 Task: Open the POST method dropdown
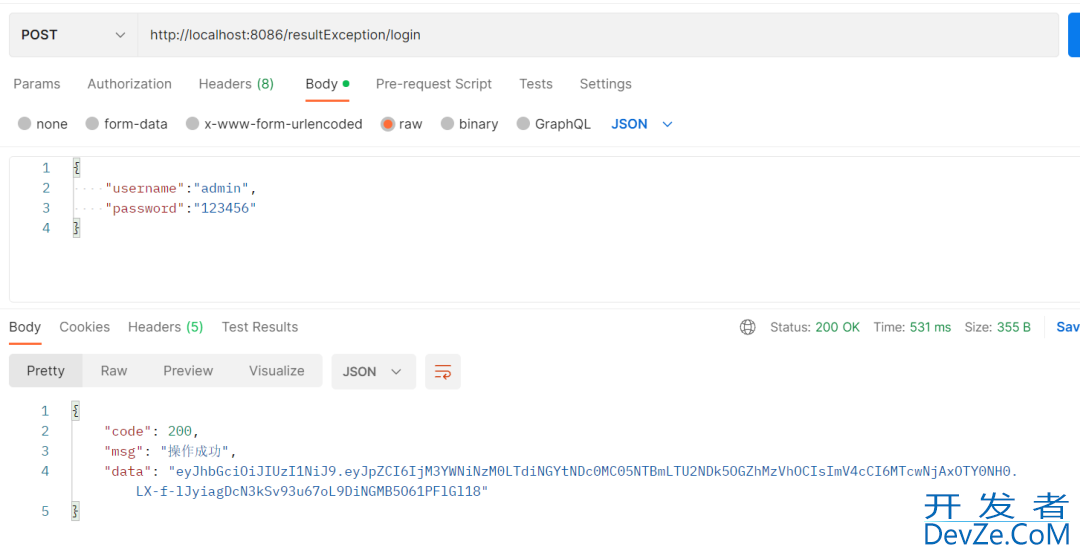73,35
